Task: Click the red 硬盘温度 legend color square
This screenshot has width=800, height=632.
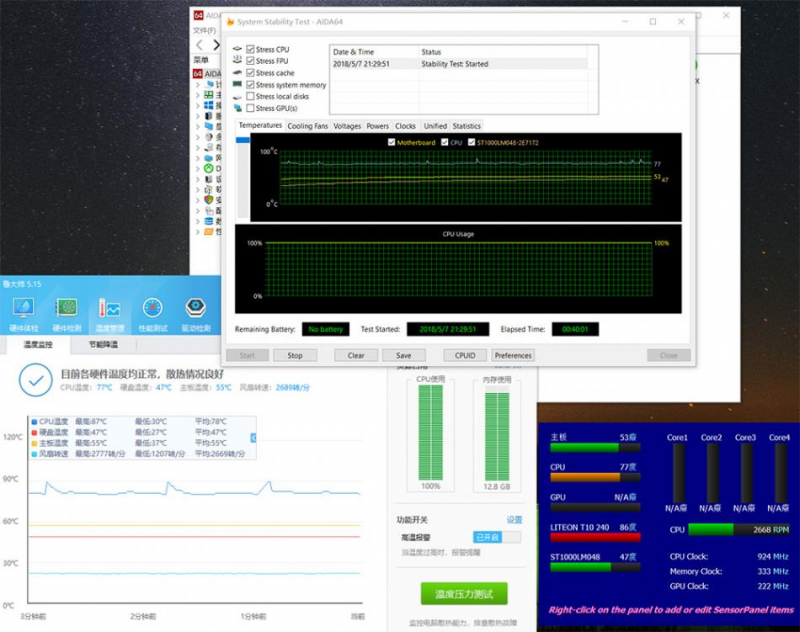Action: [x=34, y=433]
